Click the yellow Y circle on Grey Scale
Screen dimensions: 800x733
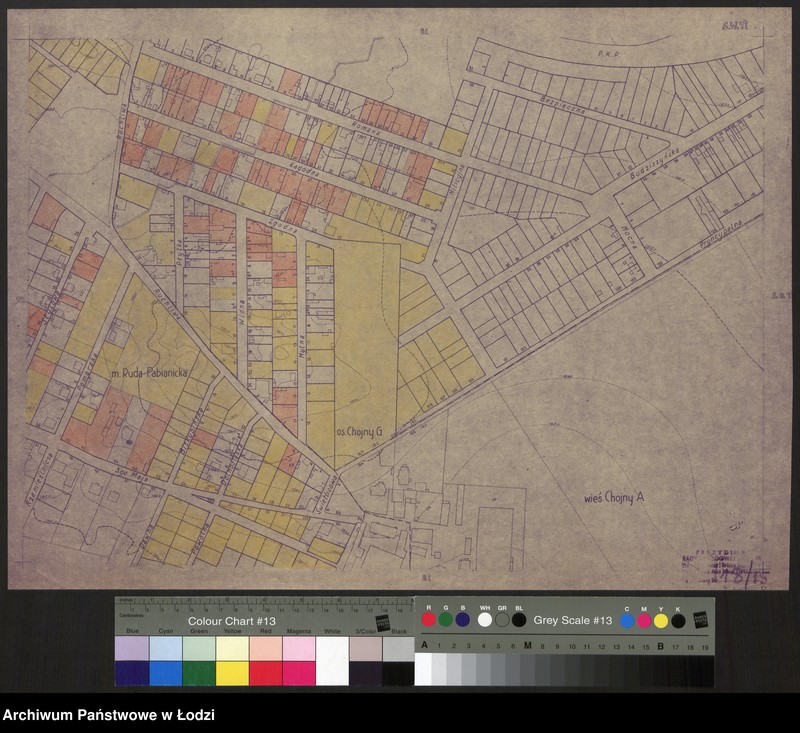(x=661, y=621)
